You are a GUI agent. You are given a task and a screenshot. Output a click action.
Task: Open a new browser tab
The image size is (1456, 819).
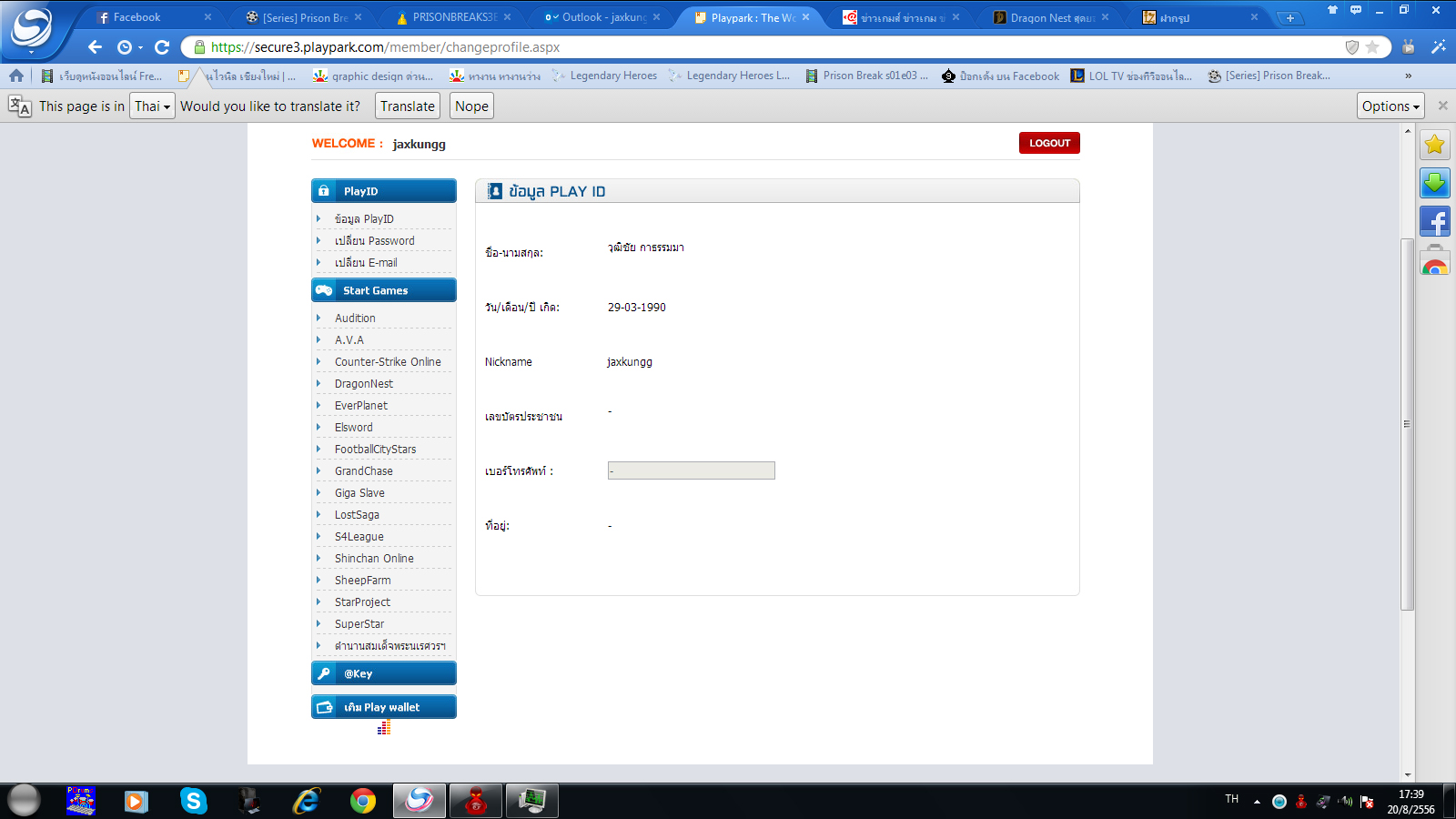click(1289, 17)
